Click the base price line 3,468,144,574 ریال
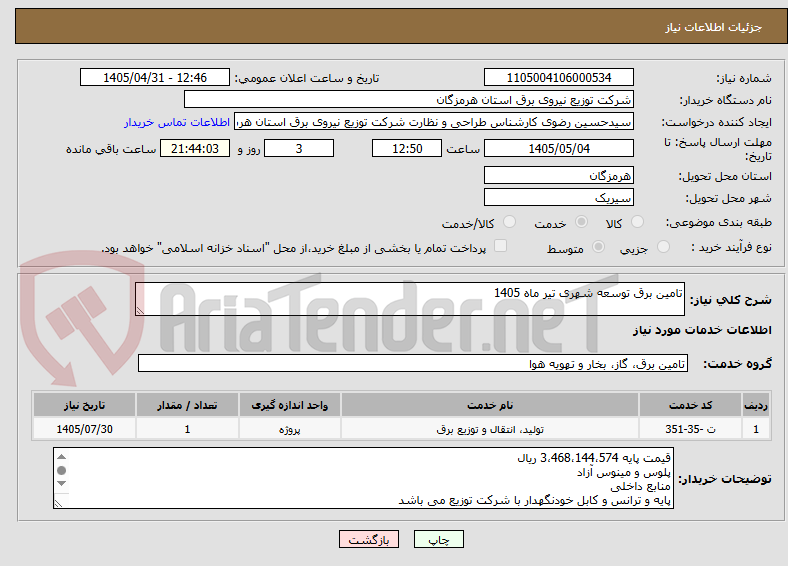 (594, 458)
